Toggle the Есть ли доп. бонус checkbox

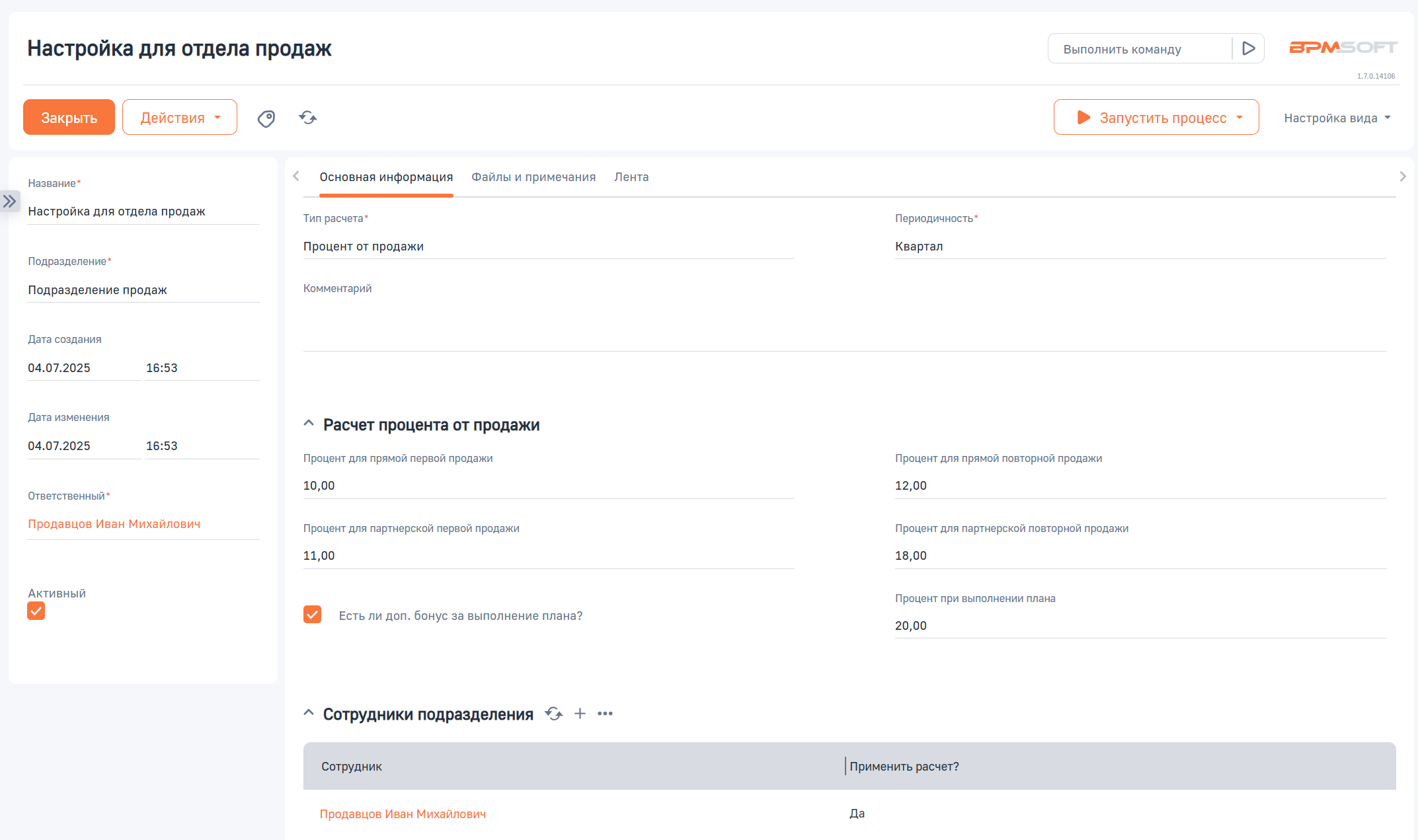312,615
